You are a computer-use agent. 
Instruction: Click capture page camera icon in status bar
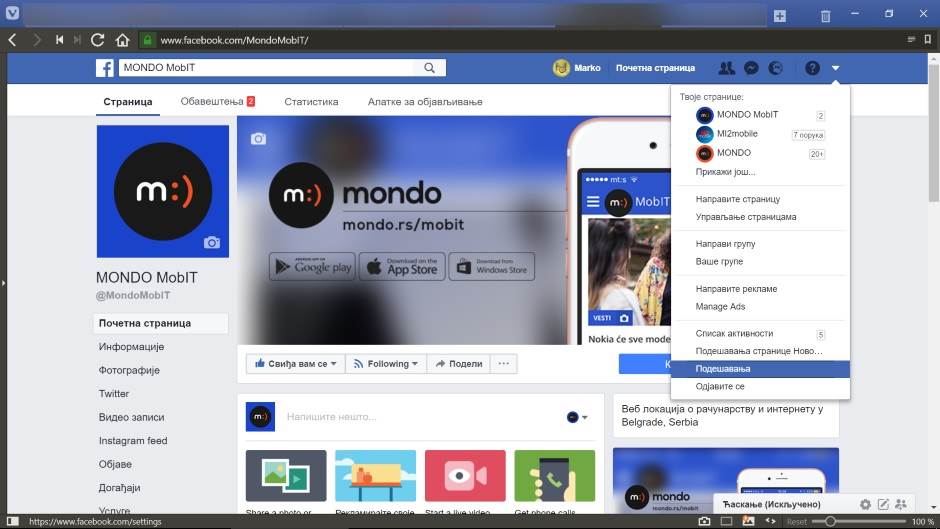coord(704,522)
